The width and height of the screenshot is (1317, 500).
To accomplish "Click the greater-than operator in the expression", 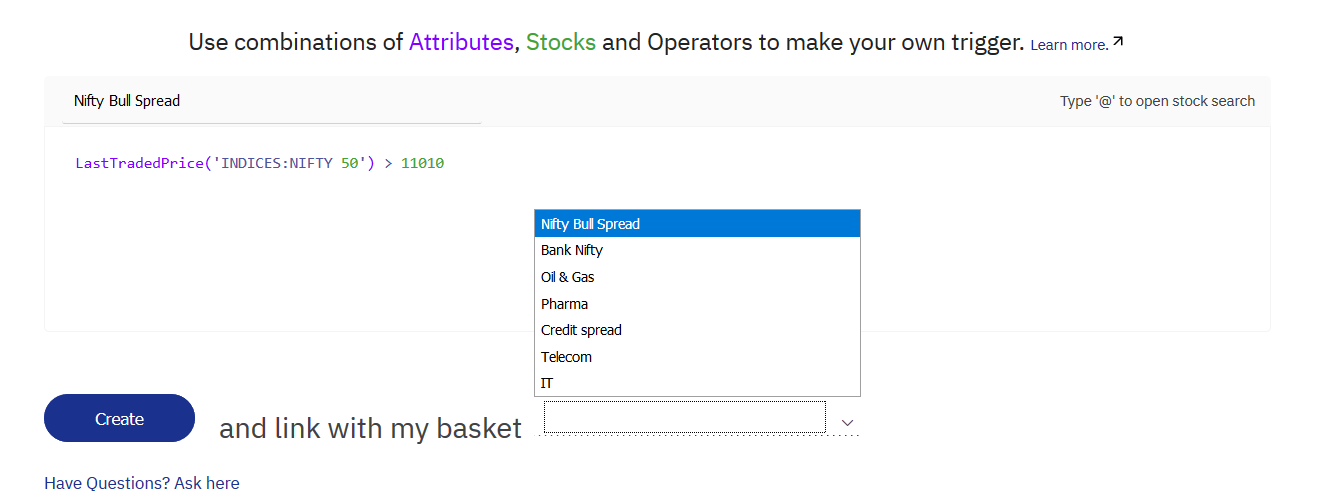I will coord(388,163).
